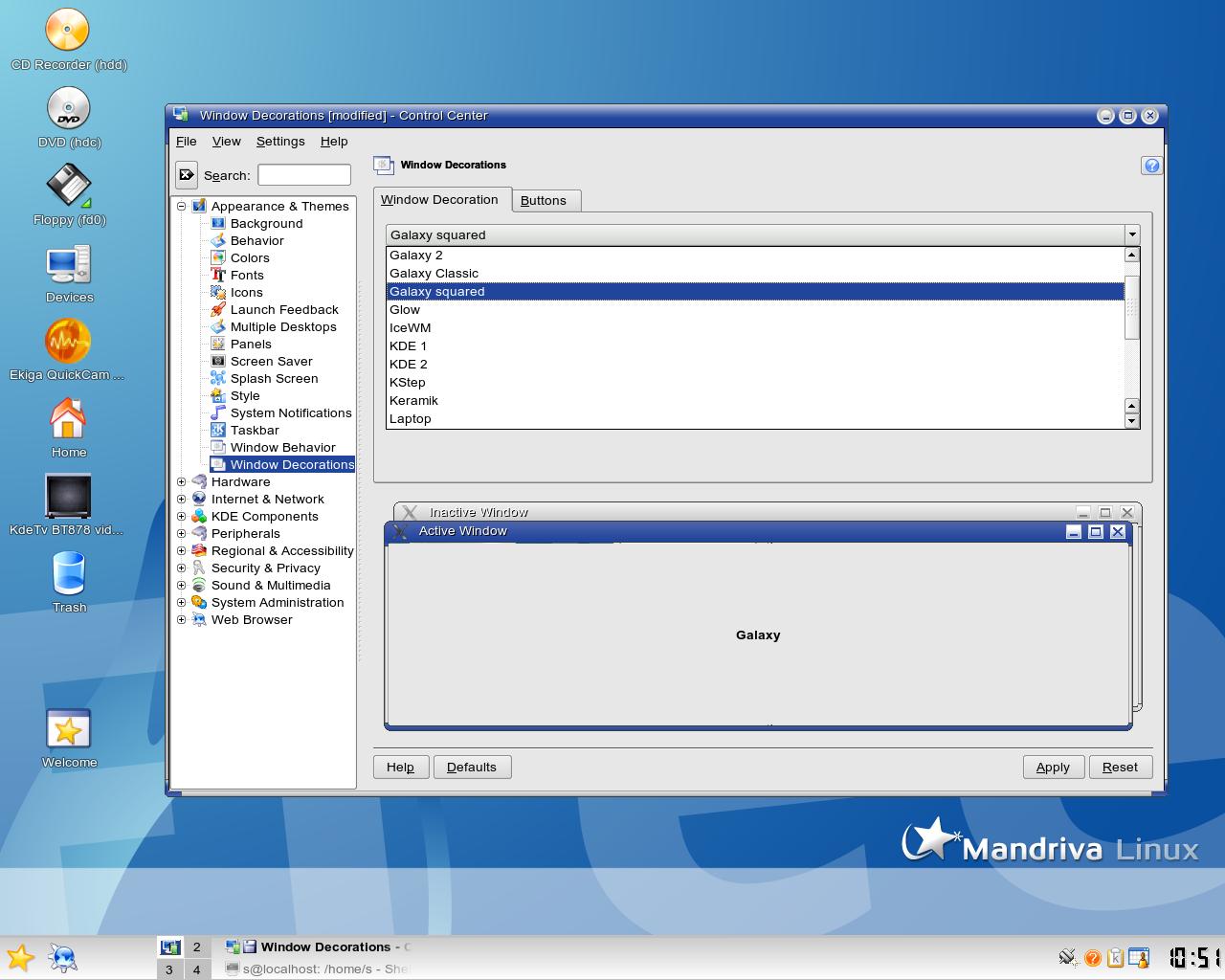Click the plug icon in the system tray
The height and width of the screenshot is (980, 1225).
point(1068,958)
